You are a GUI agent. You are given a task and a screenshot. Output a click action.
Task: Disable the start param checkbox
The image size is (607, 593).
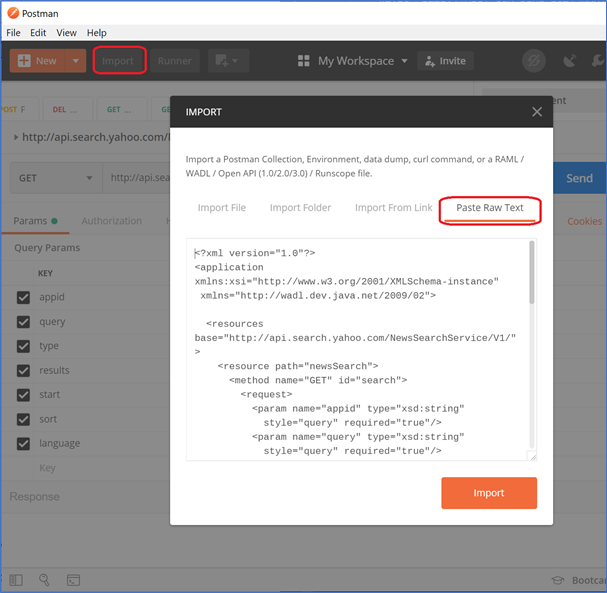point(23,395)
